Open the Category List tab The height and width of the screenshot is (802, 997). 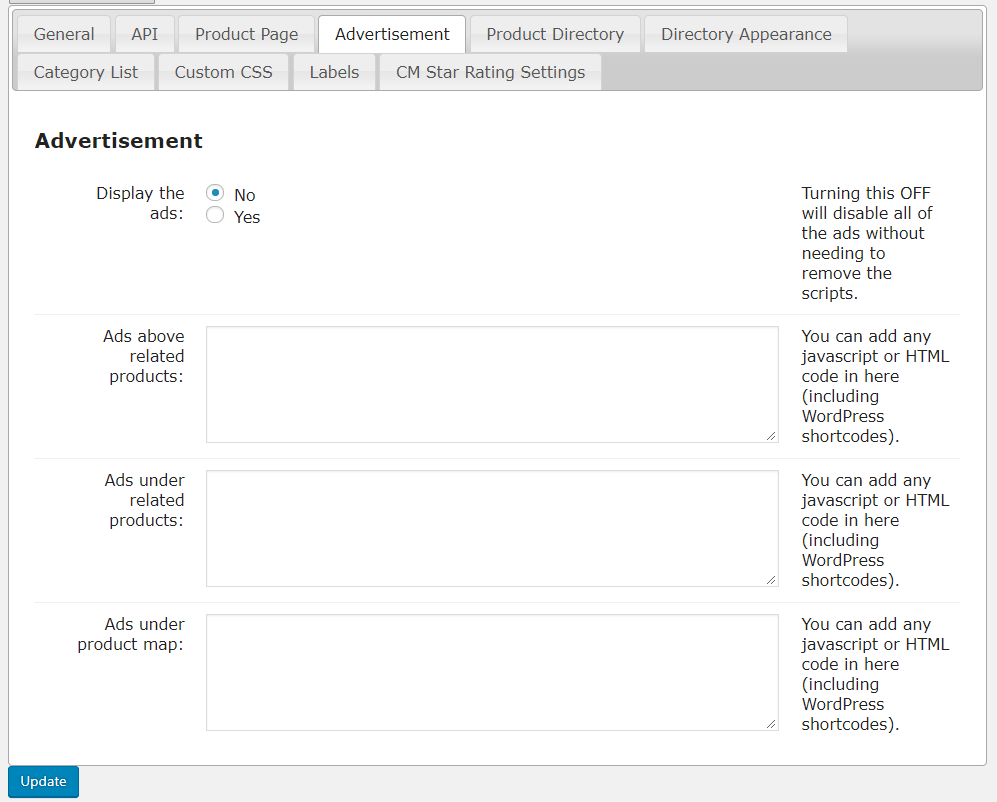point(86,72)
